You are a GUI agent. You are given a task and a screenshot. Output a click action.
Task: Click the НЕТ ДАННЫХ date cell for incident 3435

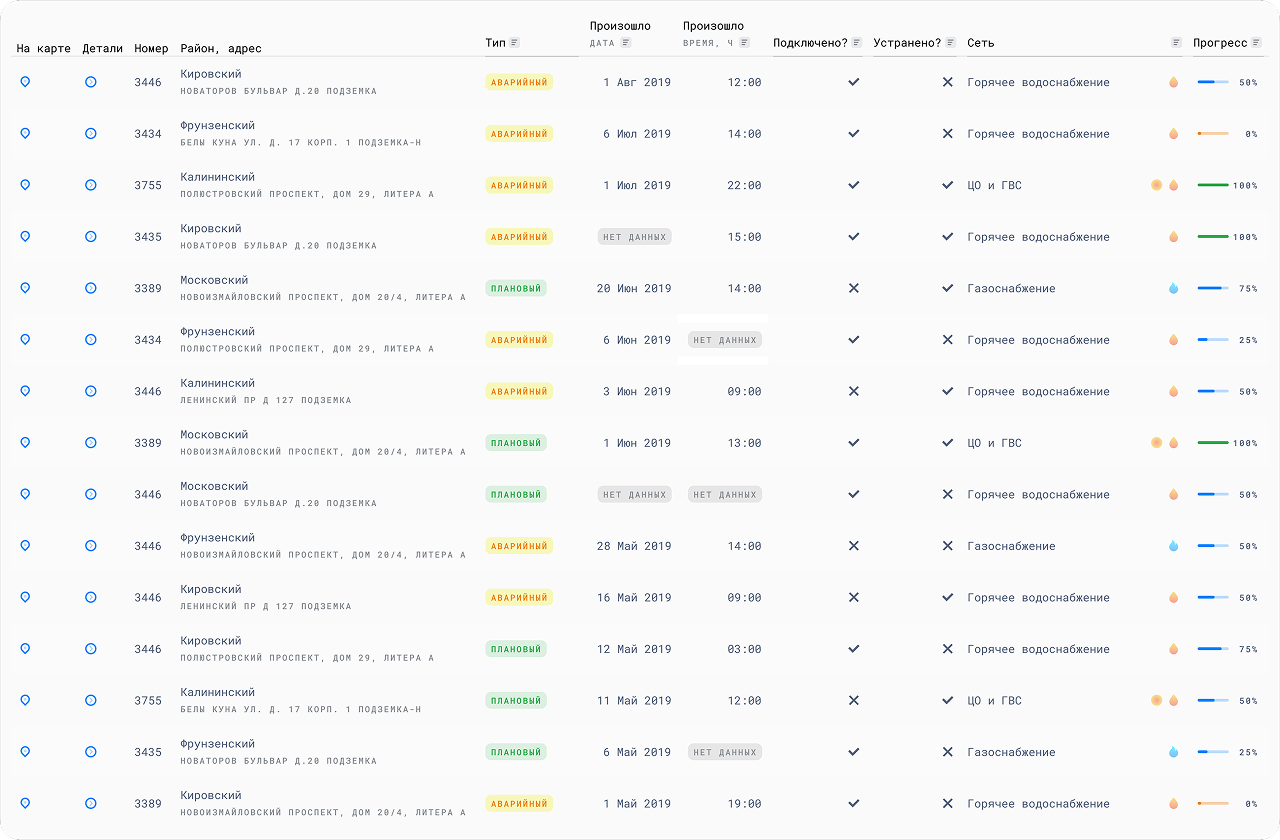[634, 236]
